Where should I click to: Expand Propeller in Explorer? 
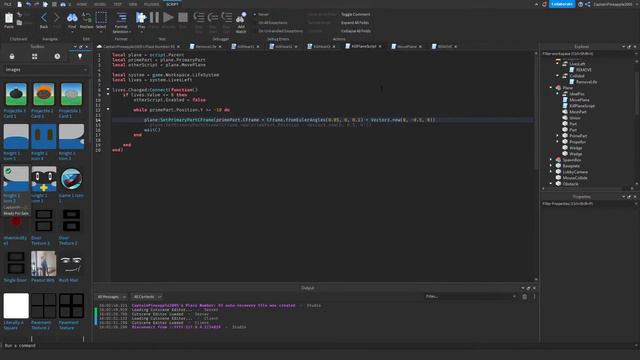(x=558, y=142)
